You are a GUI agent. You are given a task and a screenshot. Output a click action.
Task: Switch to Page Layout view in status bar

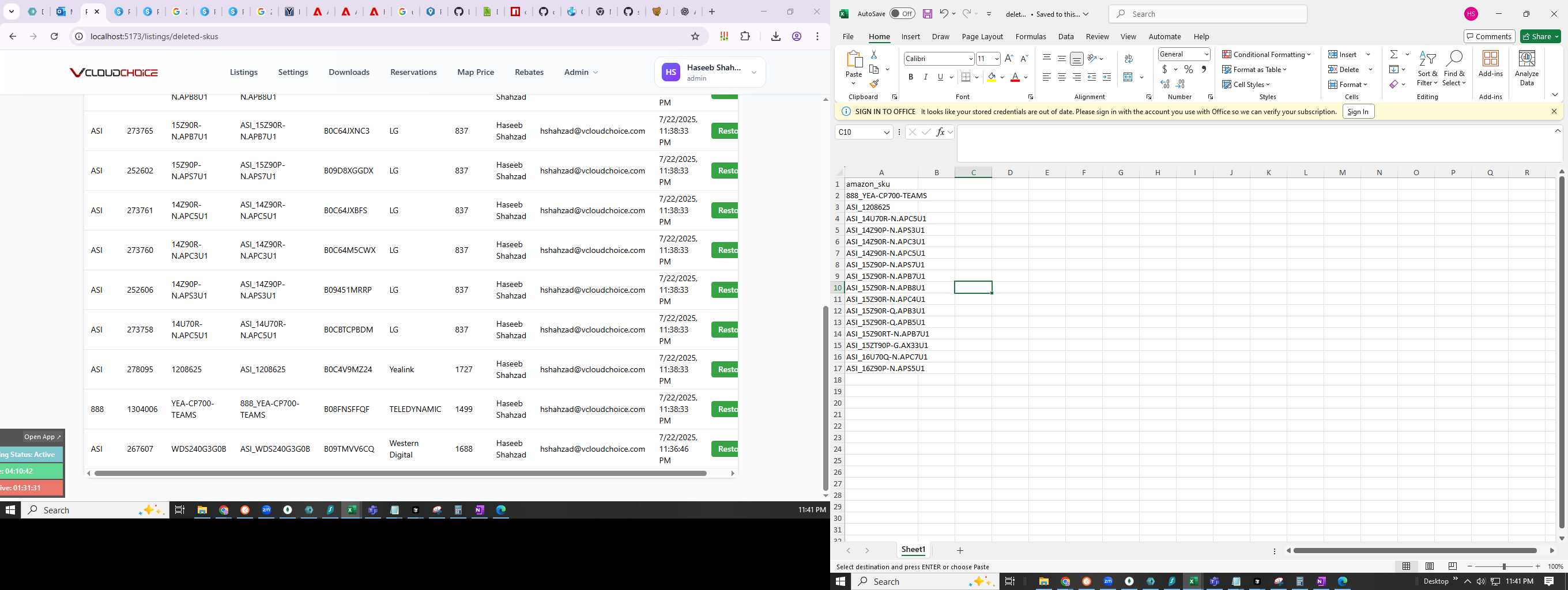point(1430,566)
